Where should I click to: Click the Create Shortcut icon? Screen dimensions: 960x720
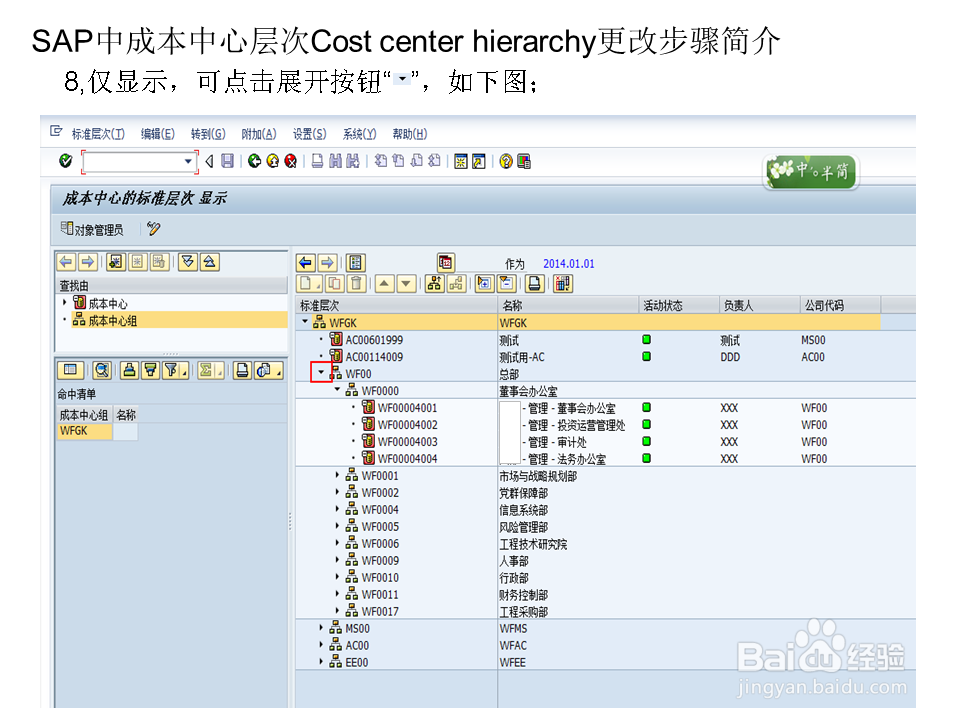479,161
